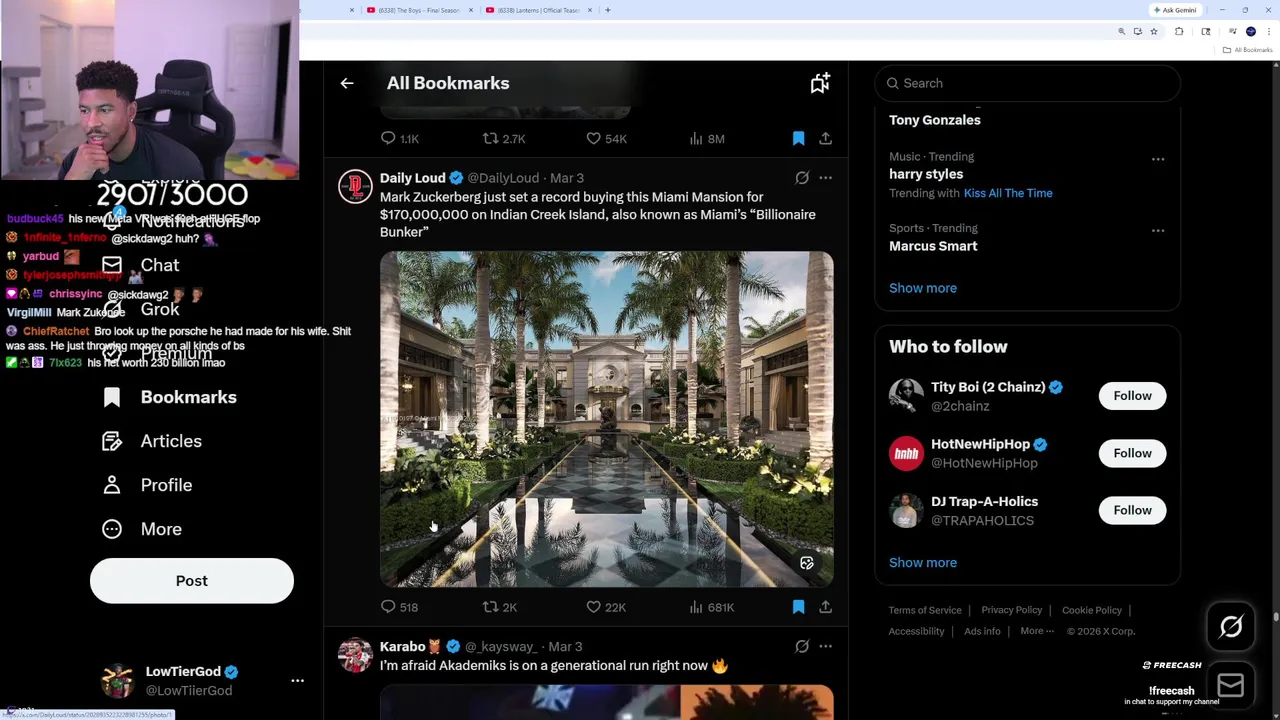The width and height of the screenshot is (1280, 720).
Task: Open the Grok floating button
Action: coord(1231,627)
